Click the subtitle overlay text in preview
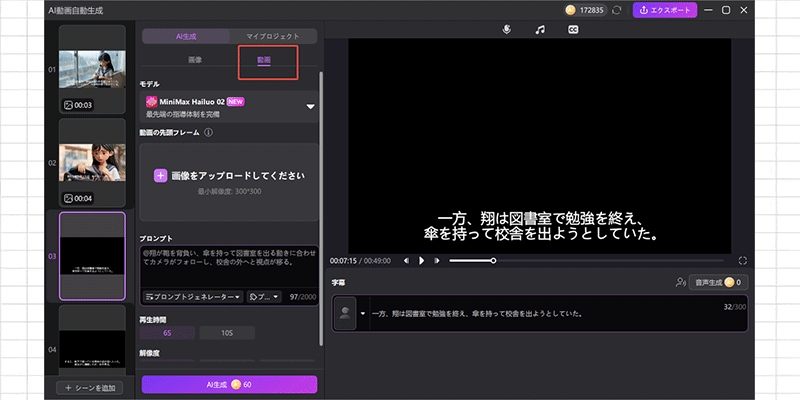Screen dimensions: 800x400 (x=539, y=227)
